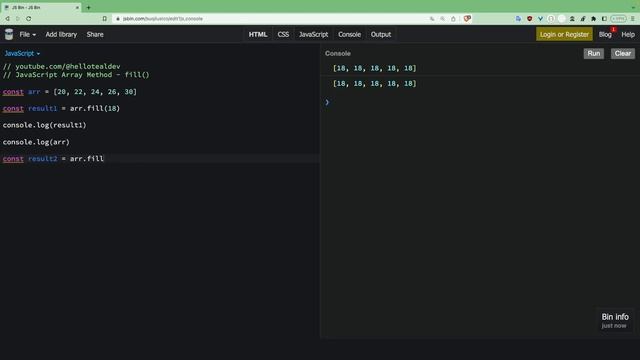Click the 'JavaScript Array Method - fill()' comment
Screen dimensions: 640x360
click(x=76, y=75)
